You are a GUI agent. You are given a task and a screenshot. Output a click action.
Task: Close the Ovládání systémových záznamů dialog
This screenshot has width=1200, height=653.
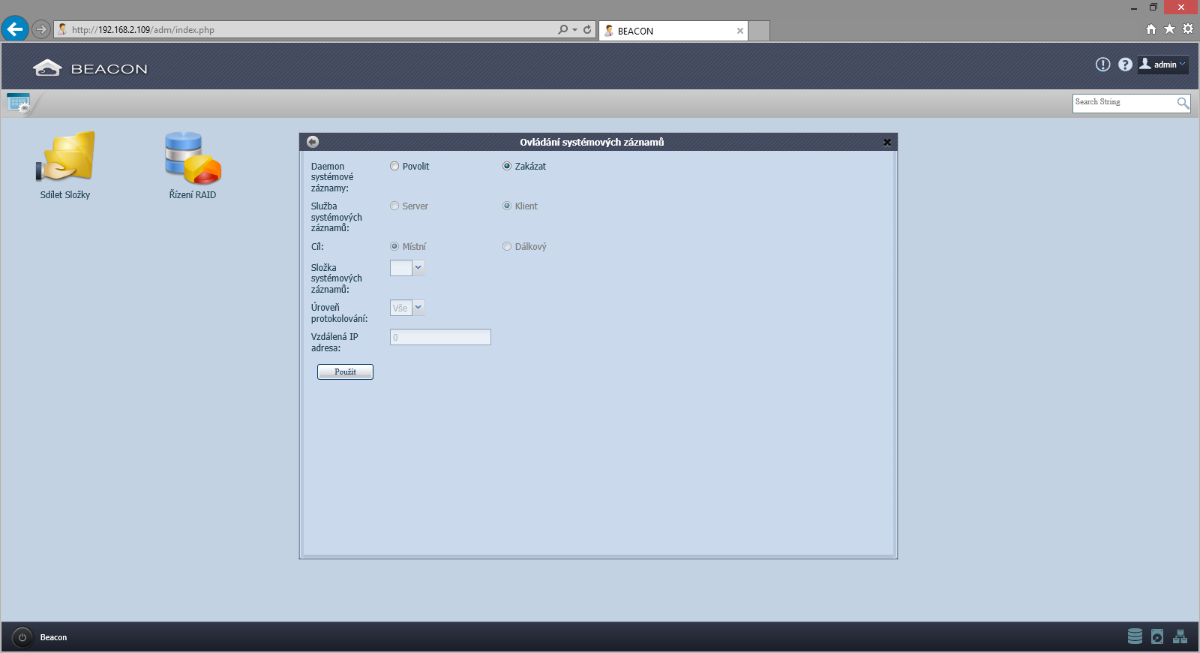pyautogui.click(x=887, y=142)
